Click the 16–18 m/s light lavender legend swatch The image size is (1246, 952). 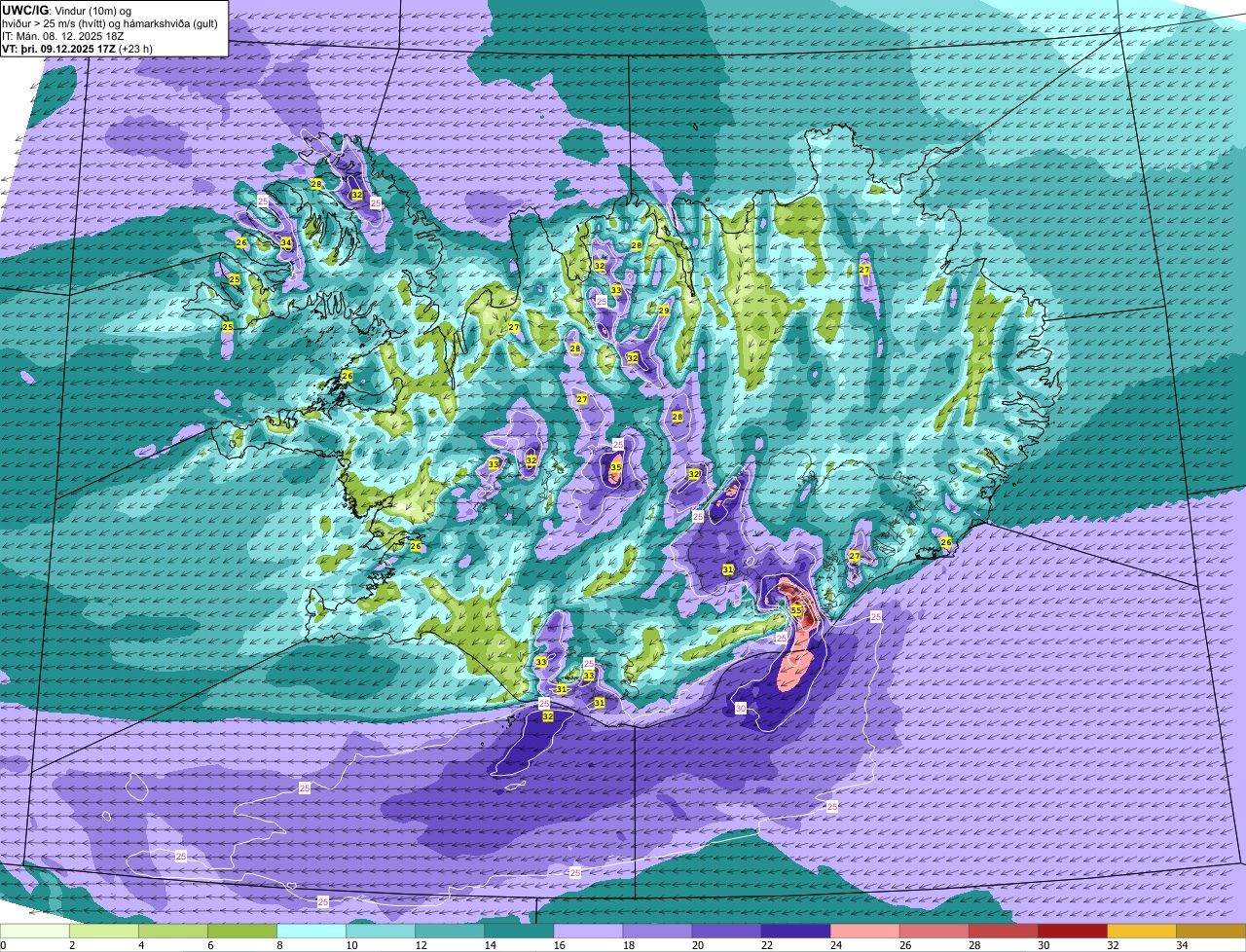point(588,932)
